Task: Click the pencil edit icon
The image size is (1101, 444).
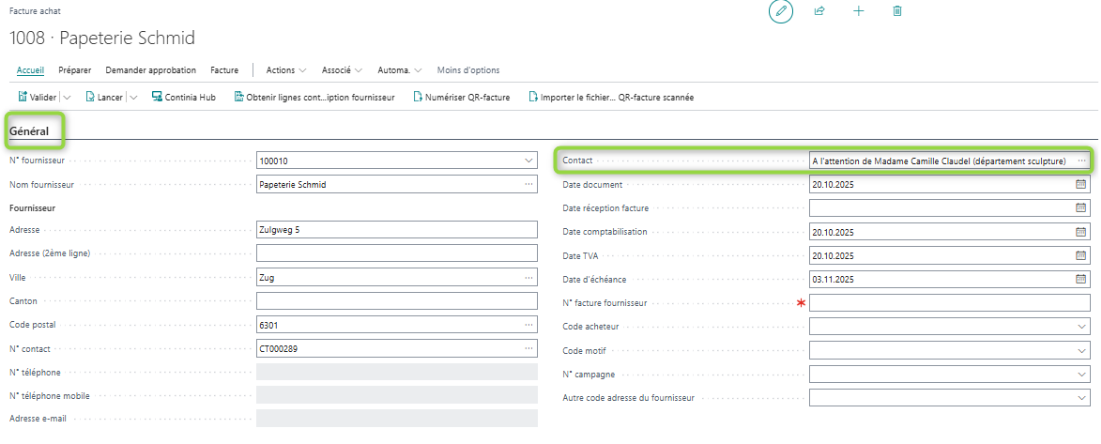Action: 781,11
